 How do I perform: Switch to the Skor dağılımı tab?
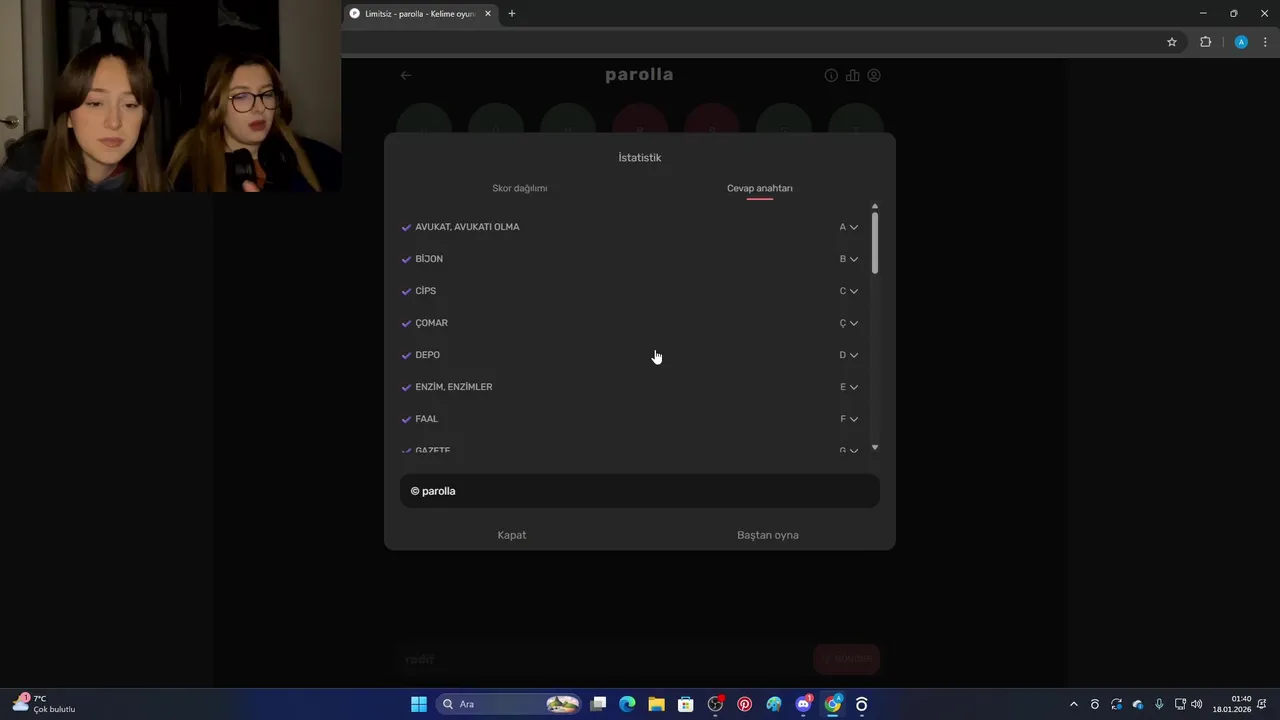pyautogui.click(x=519, y=188)
